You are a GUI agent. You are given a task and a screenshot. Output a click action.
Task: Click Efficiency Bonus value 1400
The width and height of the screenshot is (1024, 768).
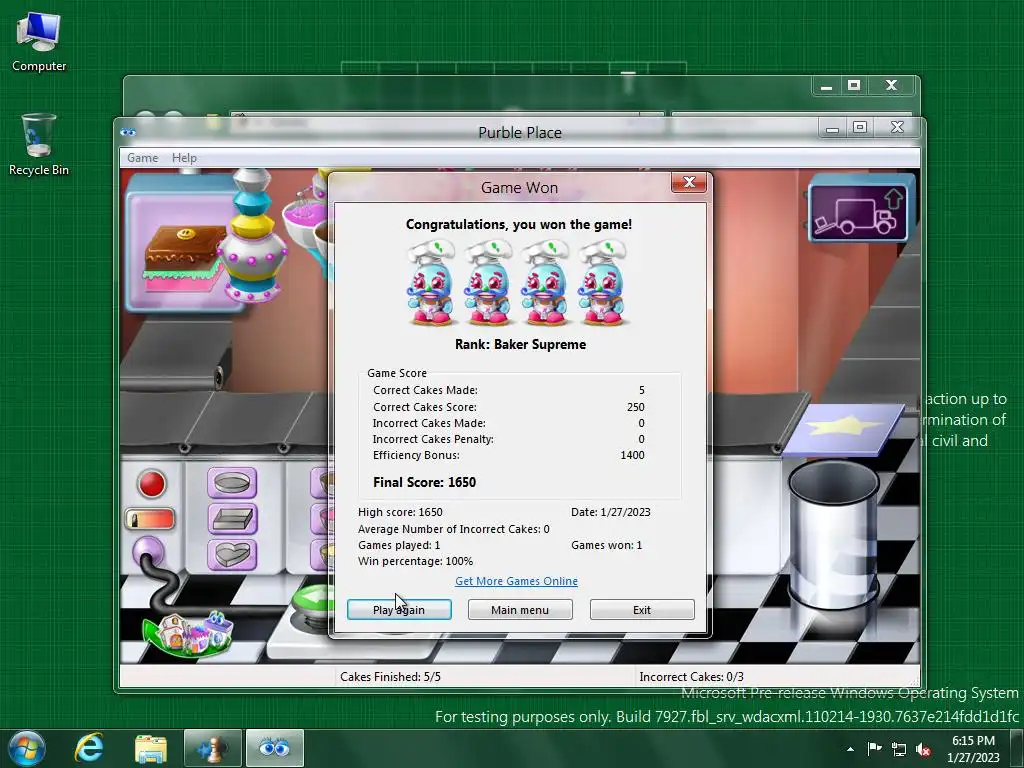pos(632,455)
